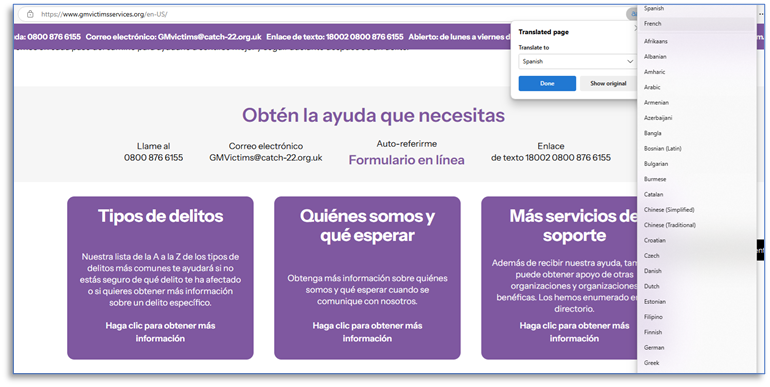Click the 'Auto-referirme' label
Screen dimensions: 770x387
coord(407,144)
